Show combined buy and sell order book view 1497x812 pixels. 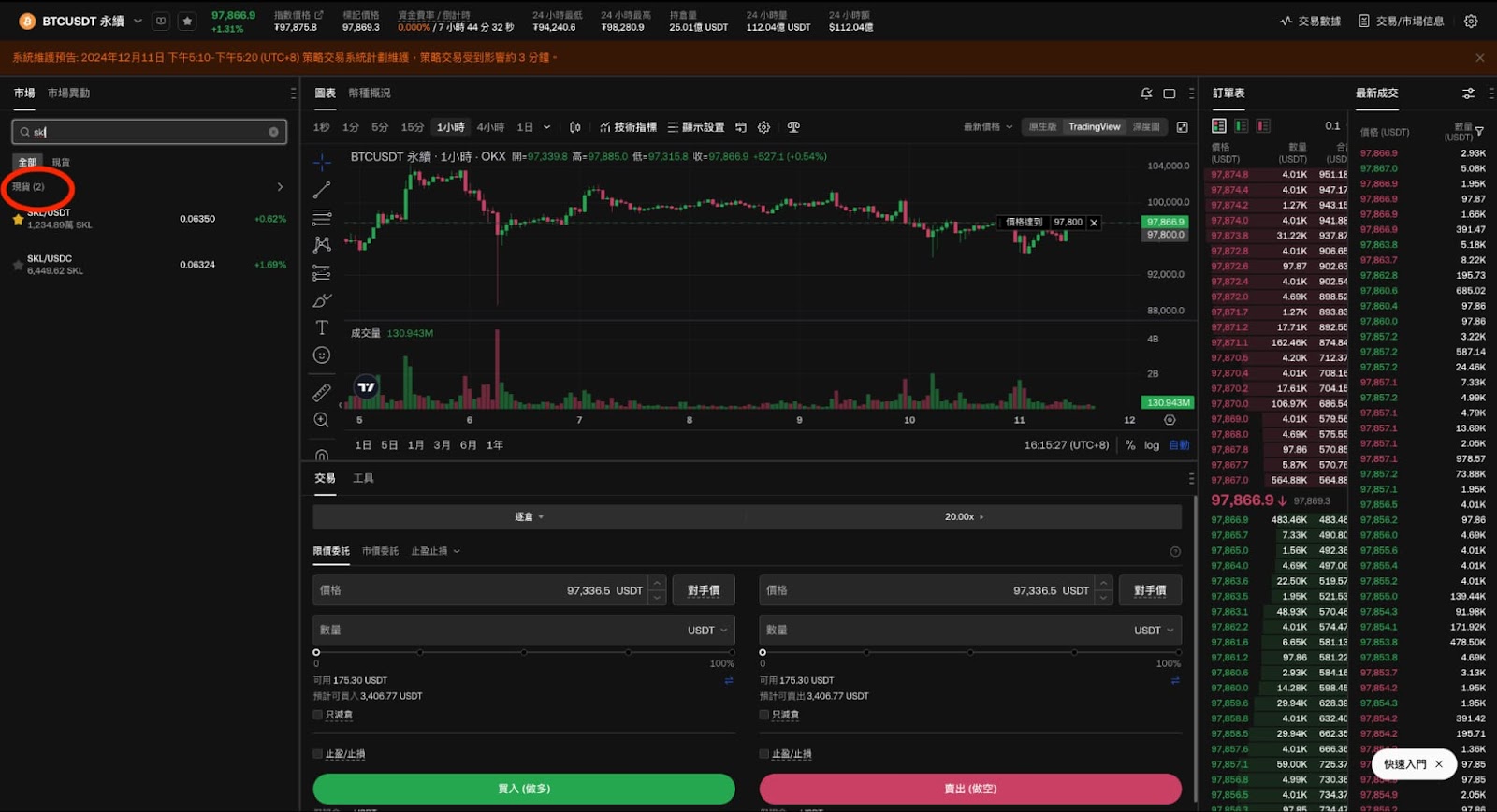click(x=1219, y=125)
